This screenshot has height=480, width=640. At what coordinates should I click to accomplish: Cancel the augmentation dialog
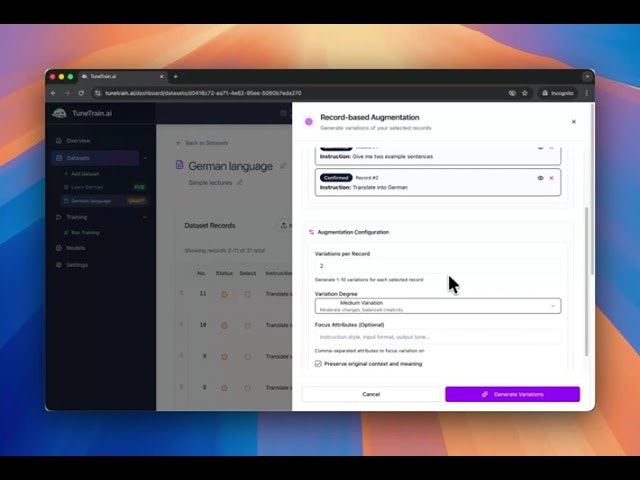(x=371, y=394)
